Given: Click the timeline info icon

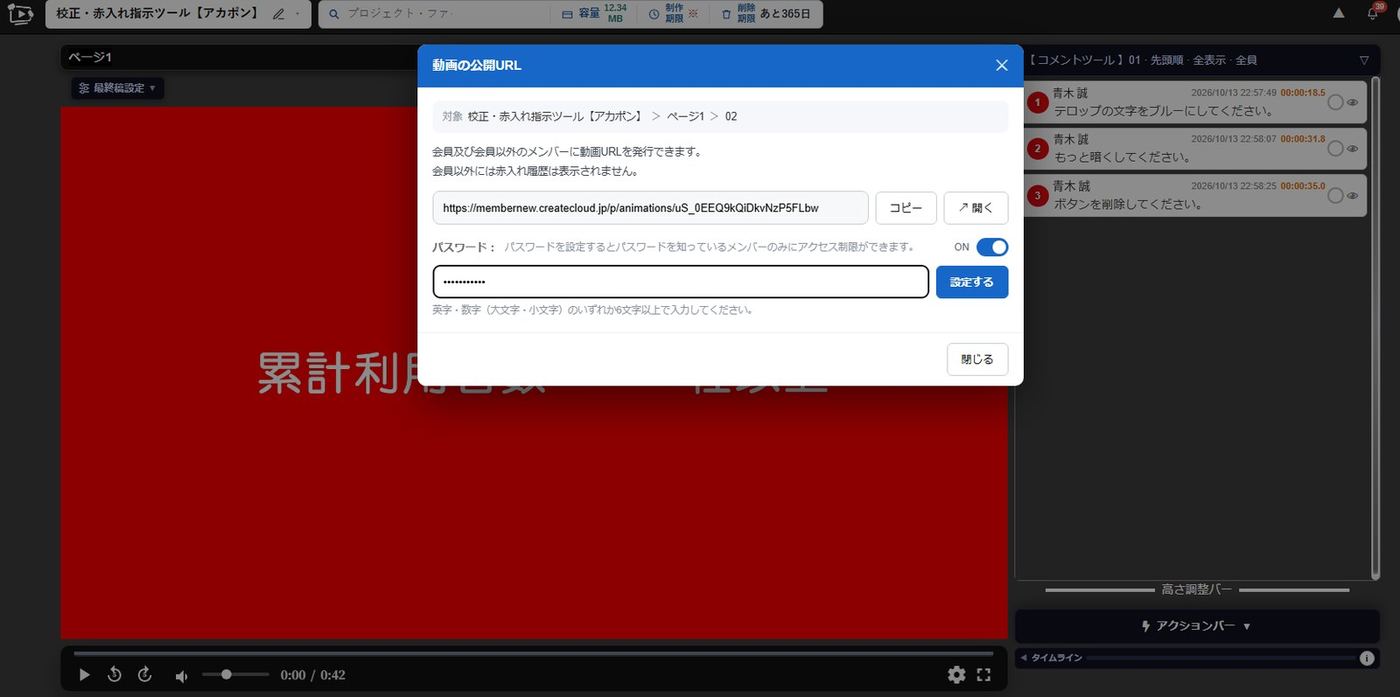Looking at the screenshot, I should (1366, 658).
